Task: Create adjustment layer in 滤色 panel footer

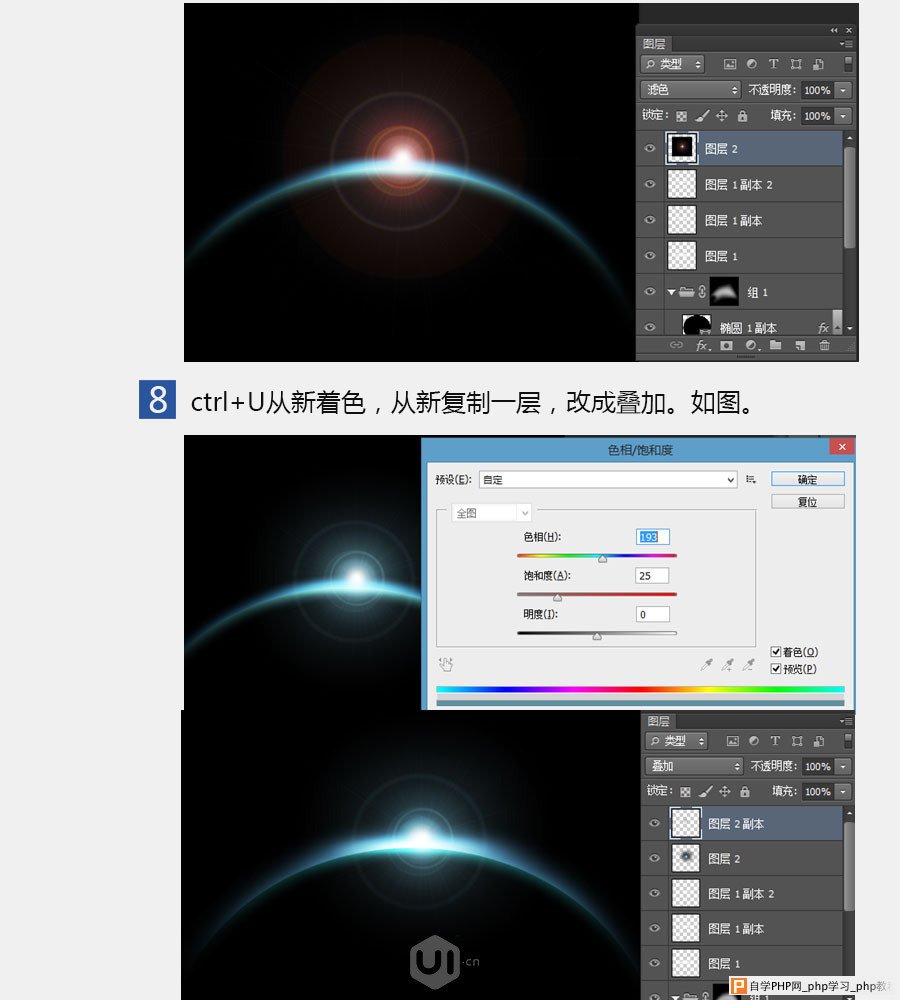Action: (x=752, y=345)
